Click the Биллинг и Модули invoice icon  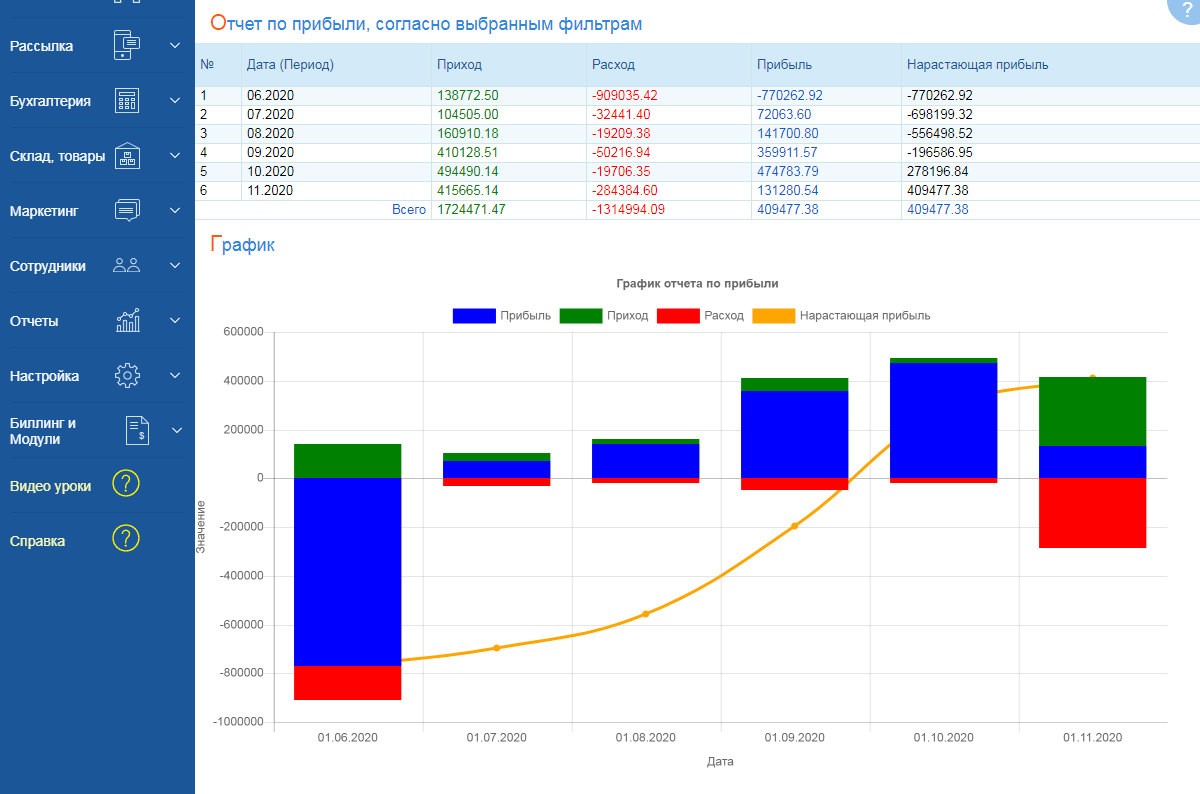point(137,431)
